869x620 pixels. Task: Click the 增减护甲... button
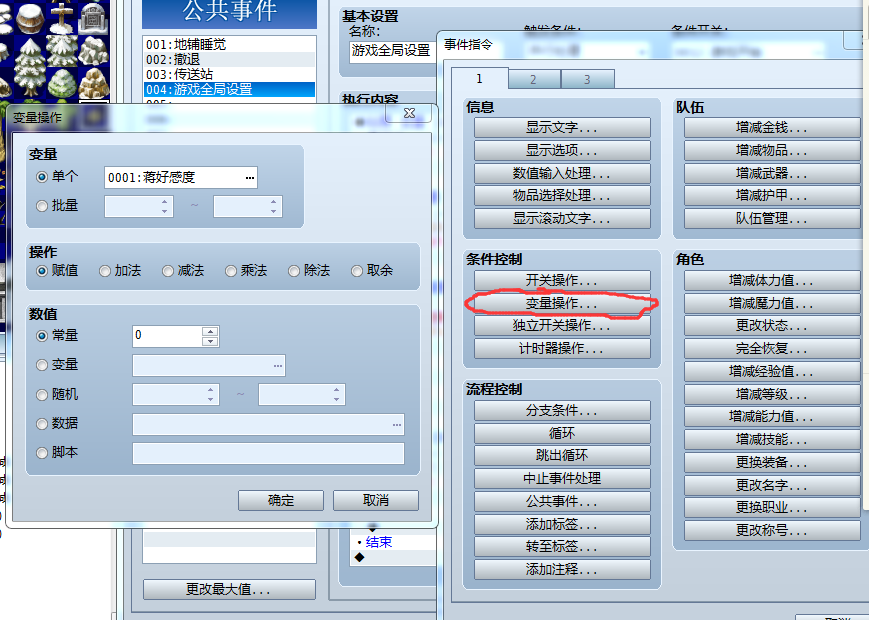(x=772, y=196)
